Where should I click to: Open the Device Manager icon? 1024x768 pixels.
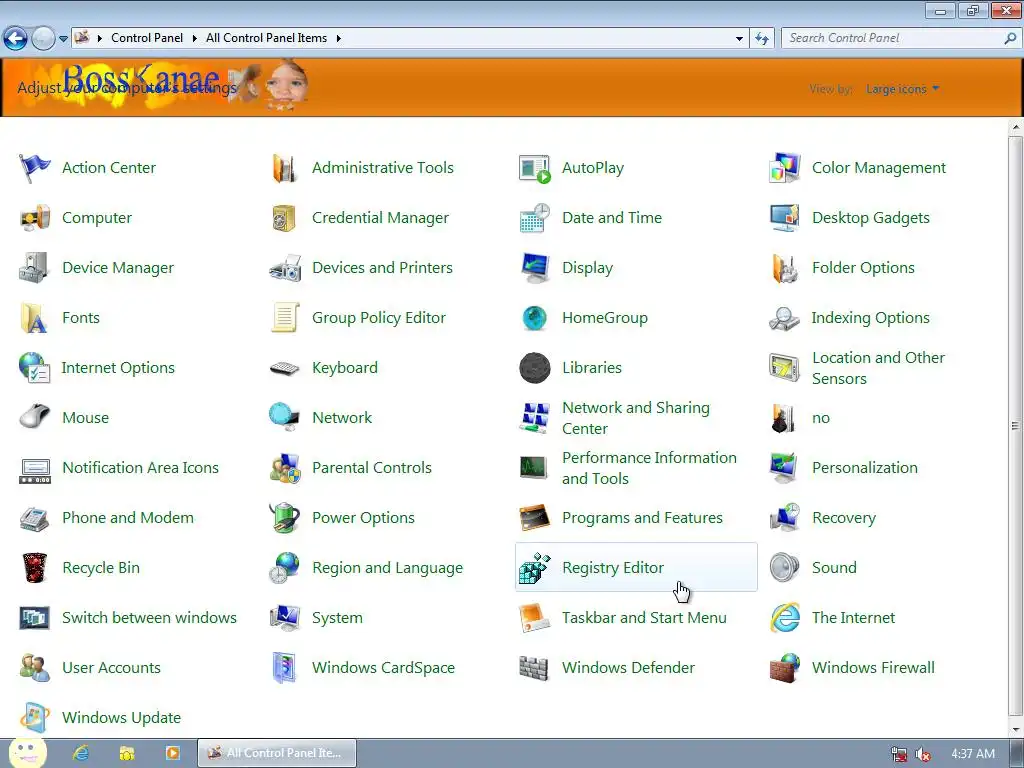coord(34,268)
